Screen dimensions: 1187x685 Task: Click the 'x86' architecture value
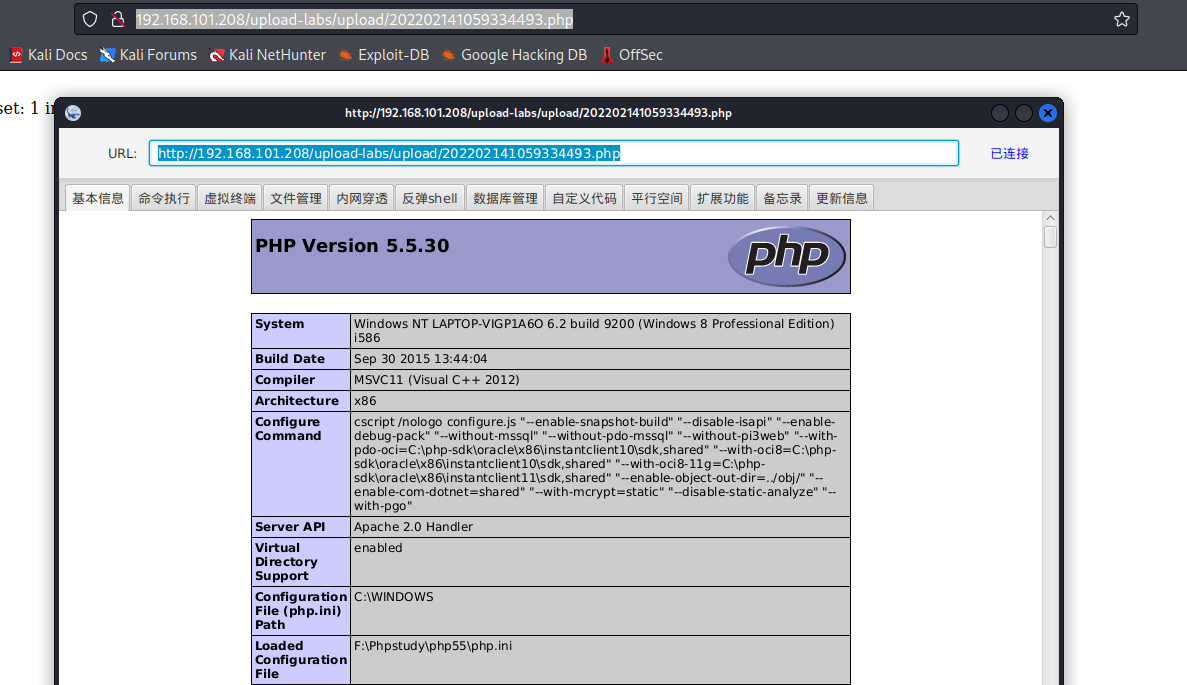click(365, 400)
